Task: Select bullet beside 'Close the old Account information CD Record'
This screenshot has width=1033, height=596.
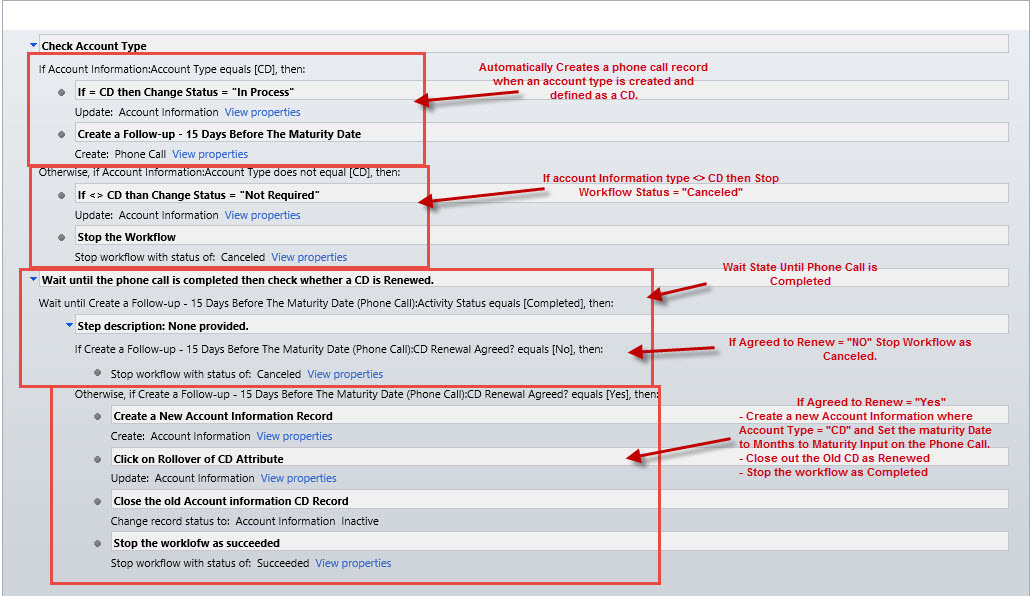Action: (97, 501)
